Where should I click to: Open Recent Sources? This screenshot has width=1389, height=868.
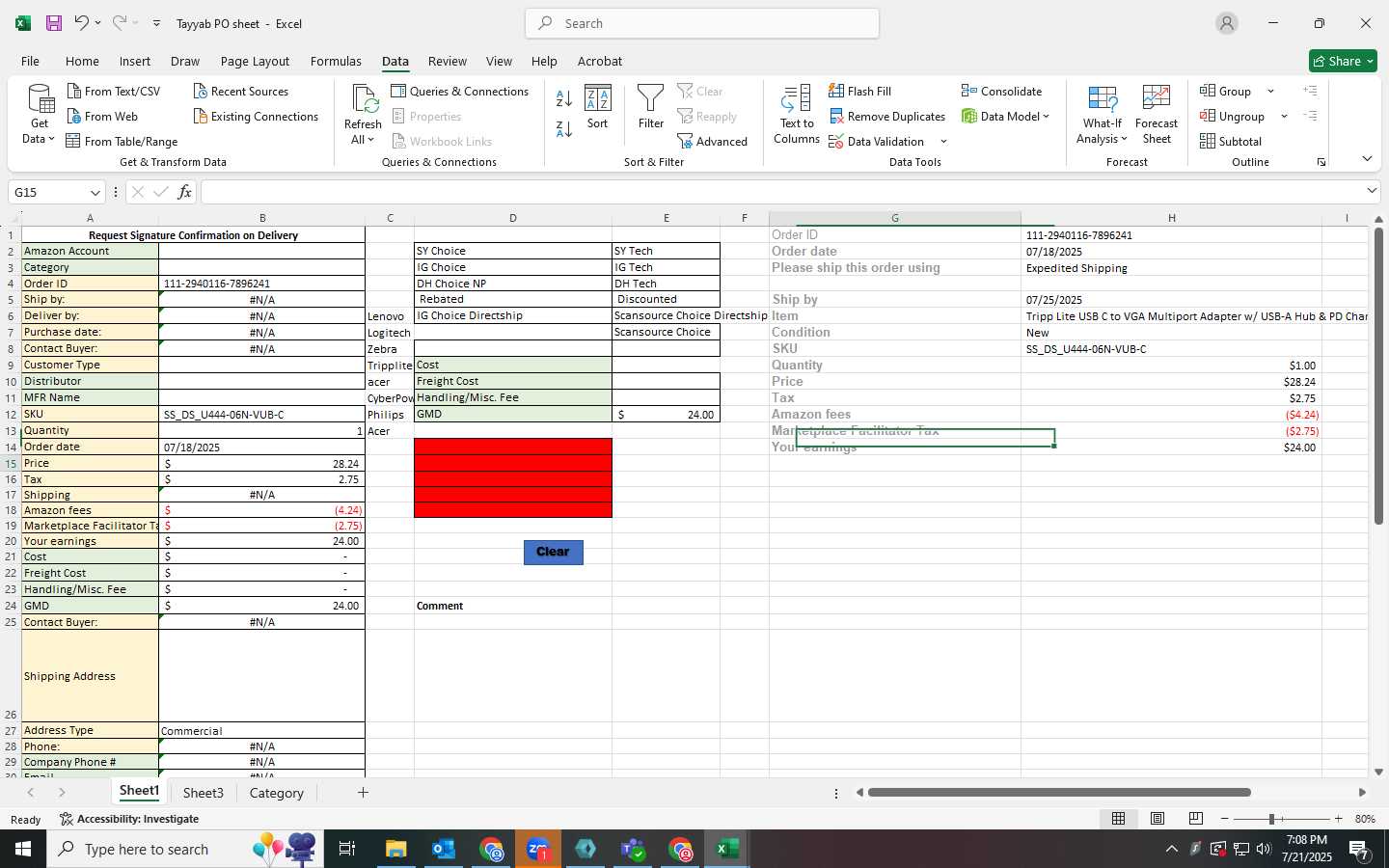pos(241,91)
